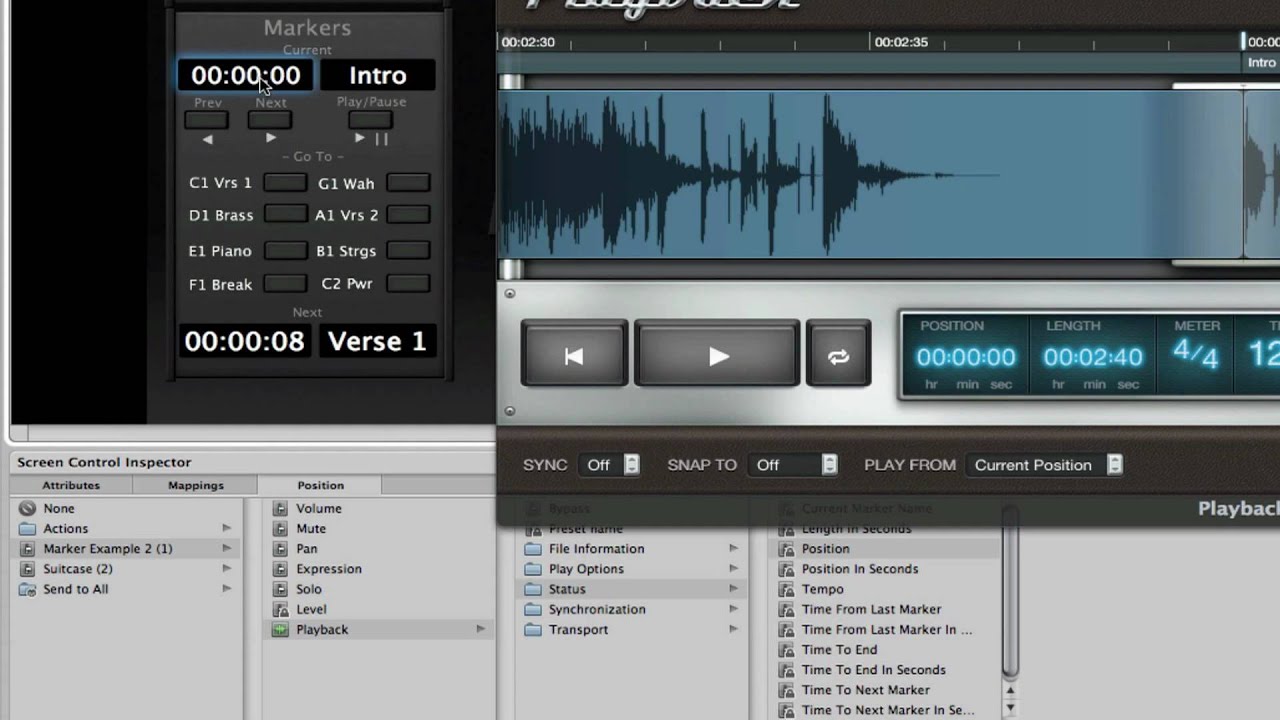Click the E1 Piano go-to button
Viewport: 1280px width, 720px height.
(285, 251)
